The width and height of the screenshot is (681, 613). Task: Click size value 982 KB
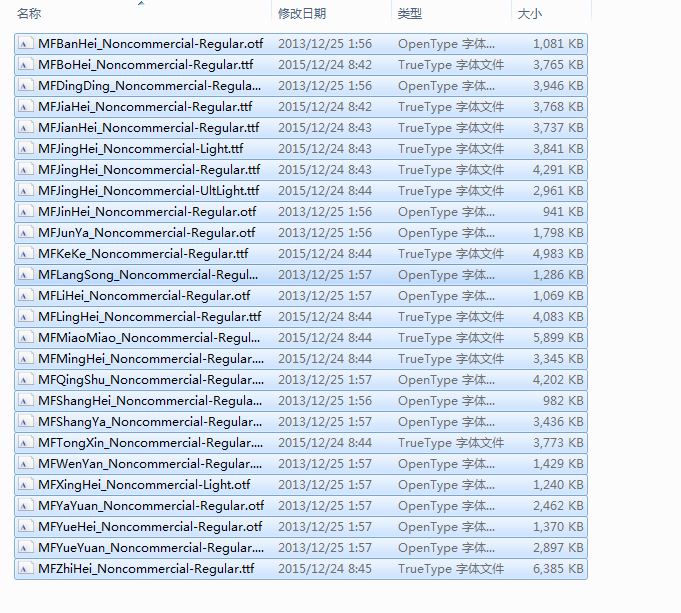563,401
